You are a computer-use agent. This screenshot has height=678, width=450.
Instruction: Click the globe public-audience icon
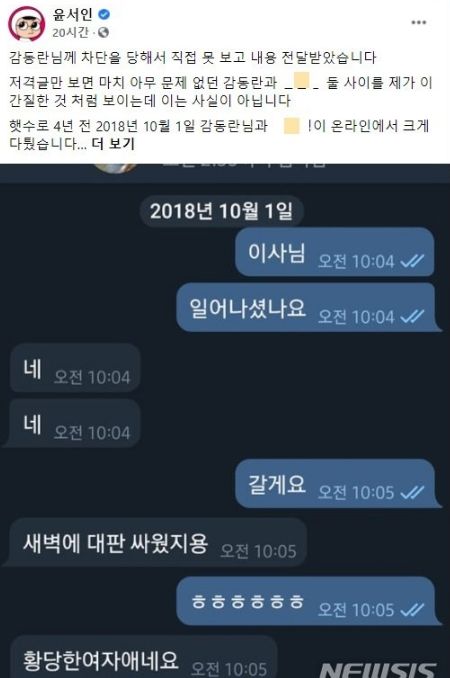coord(103,32)
